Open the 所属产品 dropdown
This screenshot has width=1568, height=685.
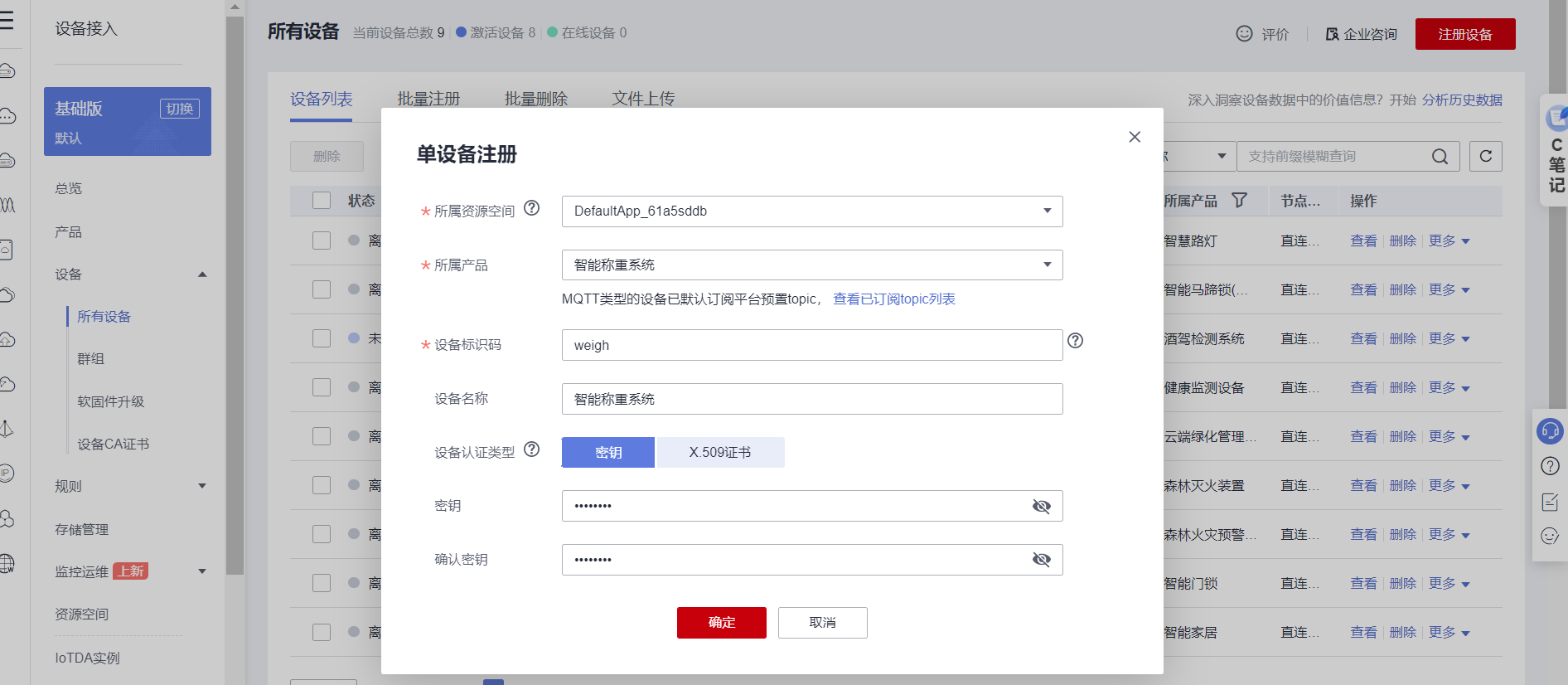point(812,265)
